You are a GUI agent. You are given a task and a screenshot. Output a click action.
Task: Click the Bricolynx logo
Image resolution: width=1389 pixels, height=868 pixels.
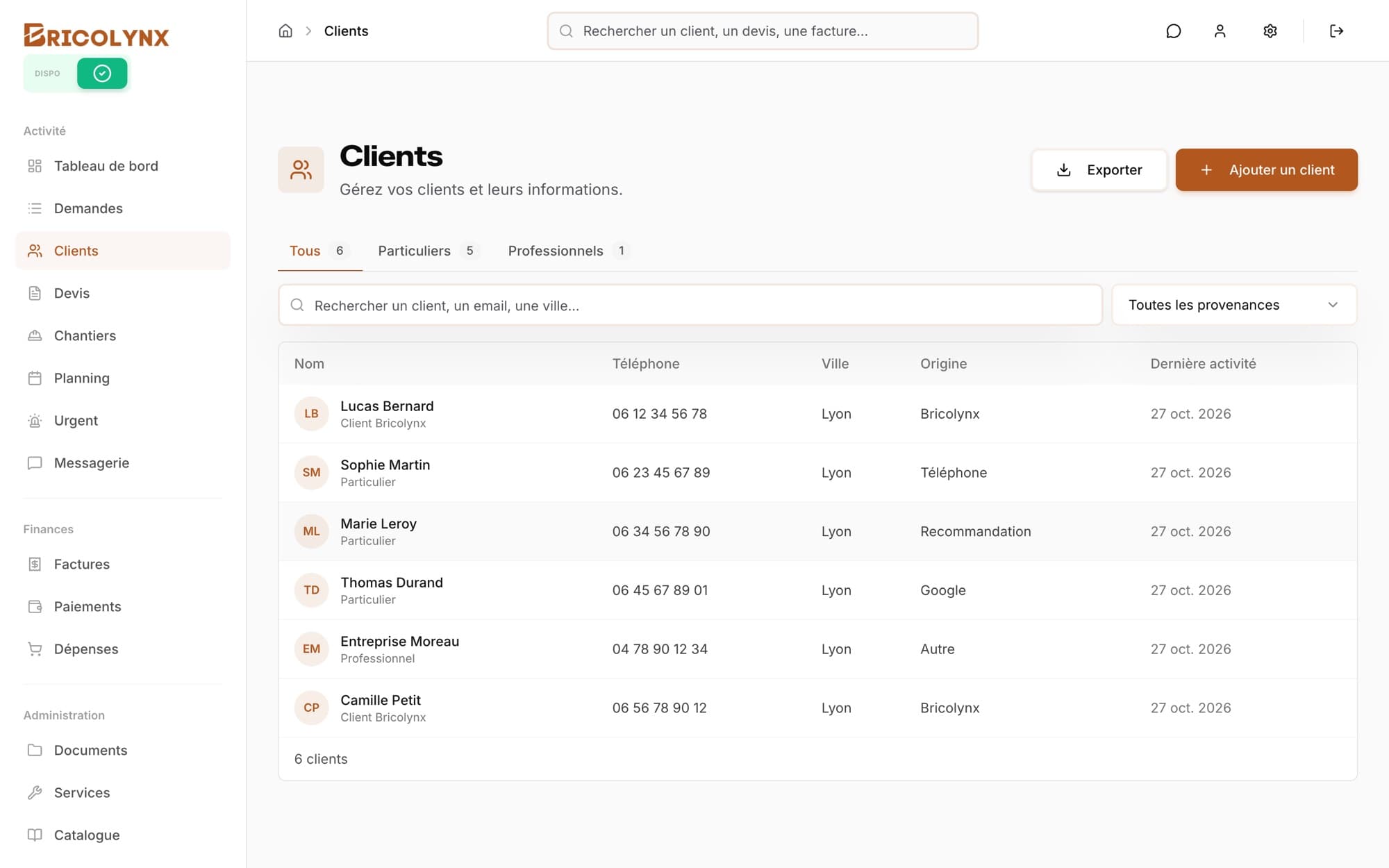click(97, 35)
